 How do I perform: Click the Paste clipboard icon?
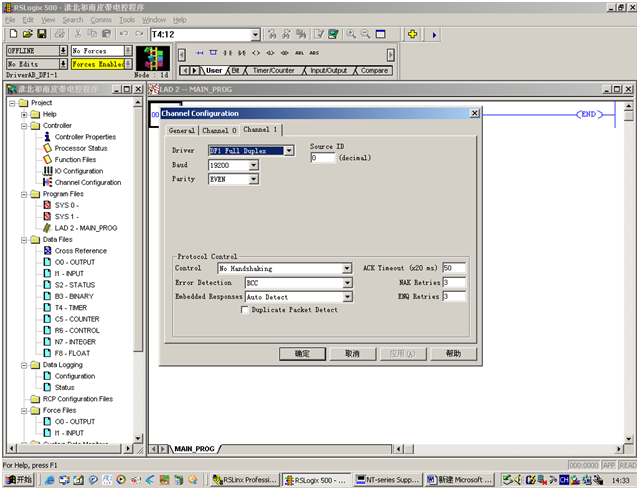point(106,34)
